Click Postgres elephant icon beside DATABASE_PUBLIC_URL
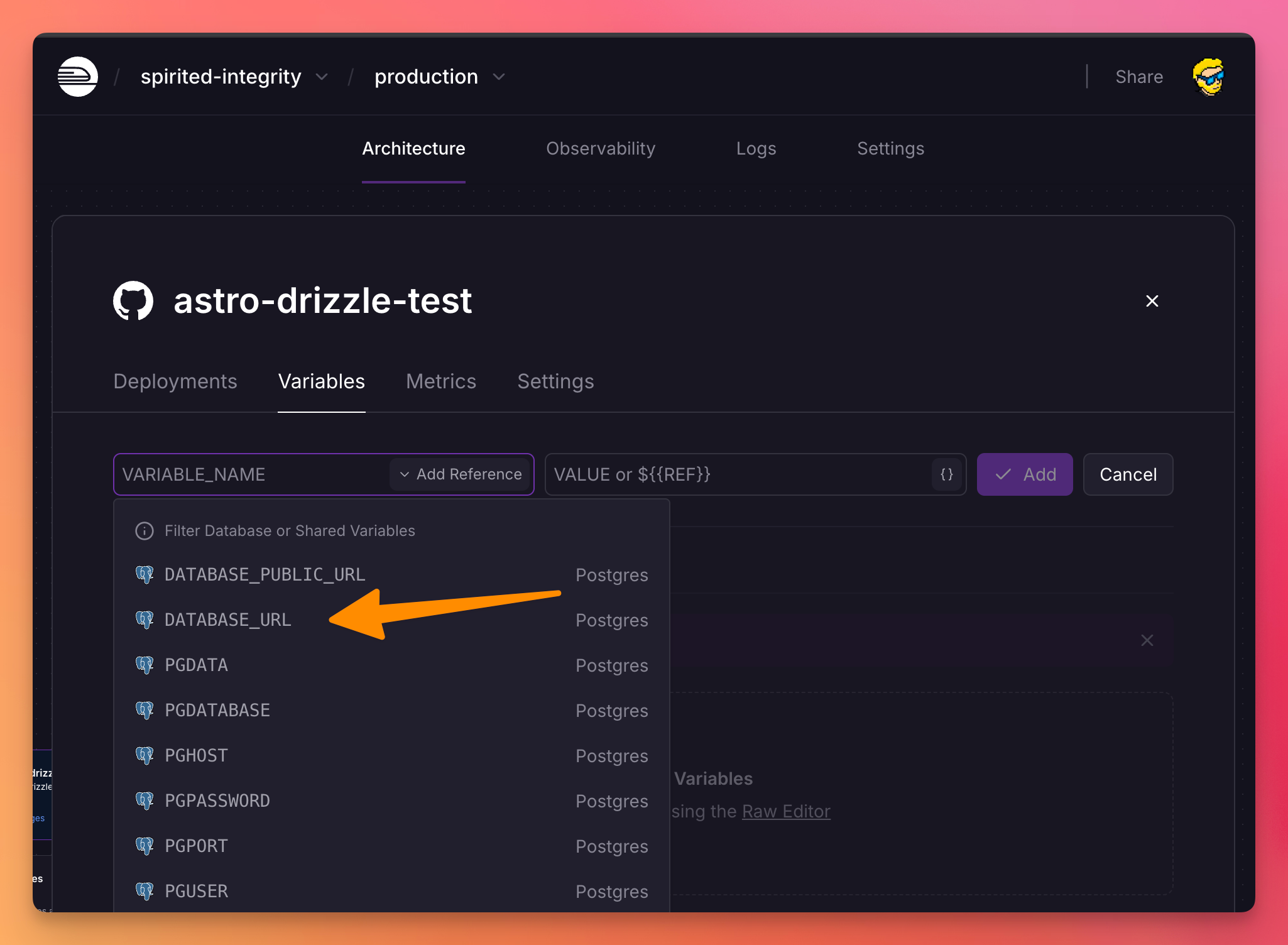Viewport: 1288px width, 945px height. click(145, 574)
